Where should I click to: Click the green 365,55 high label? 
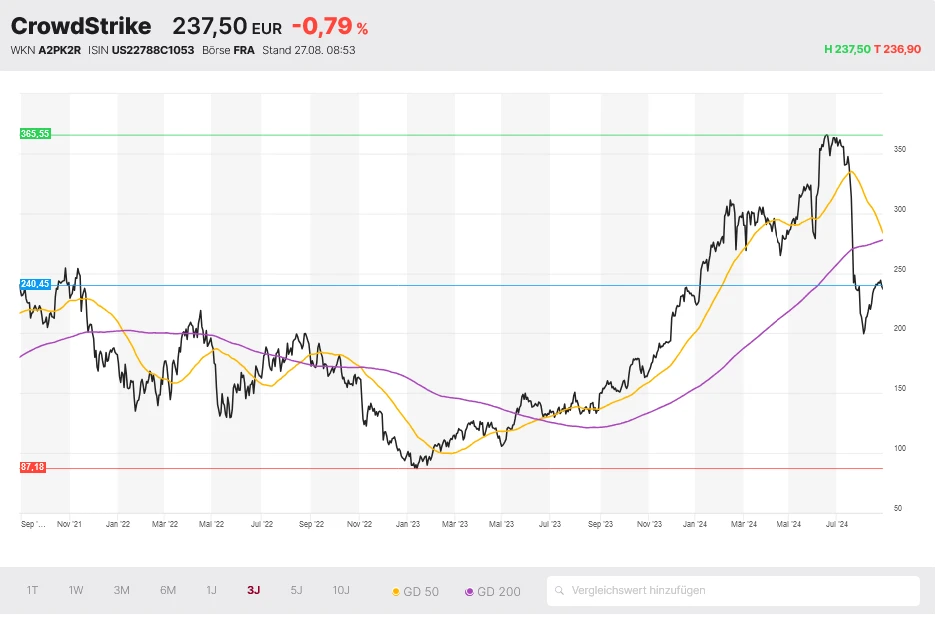pyautogui.click(x=35, y=134)
